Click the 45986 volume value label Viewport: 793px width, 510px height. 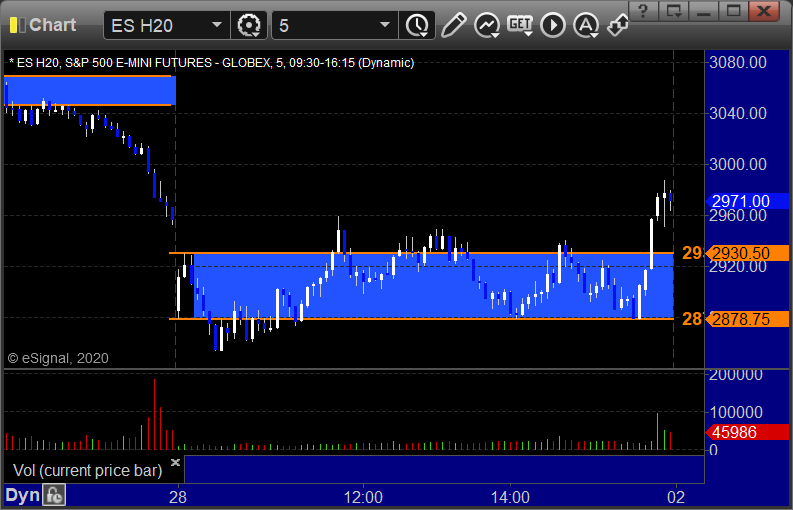(x=747, y=433)
